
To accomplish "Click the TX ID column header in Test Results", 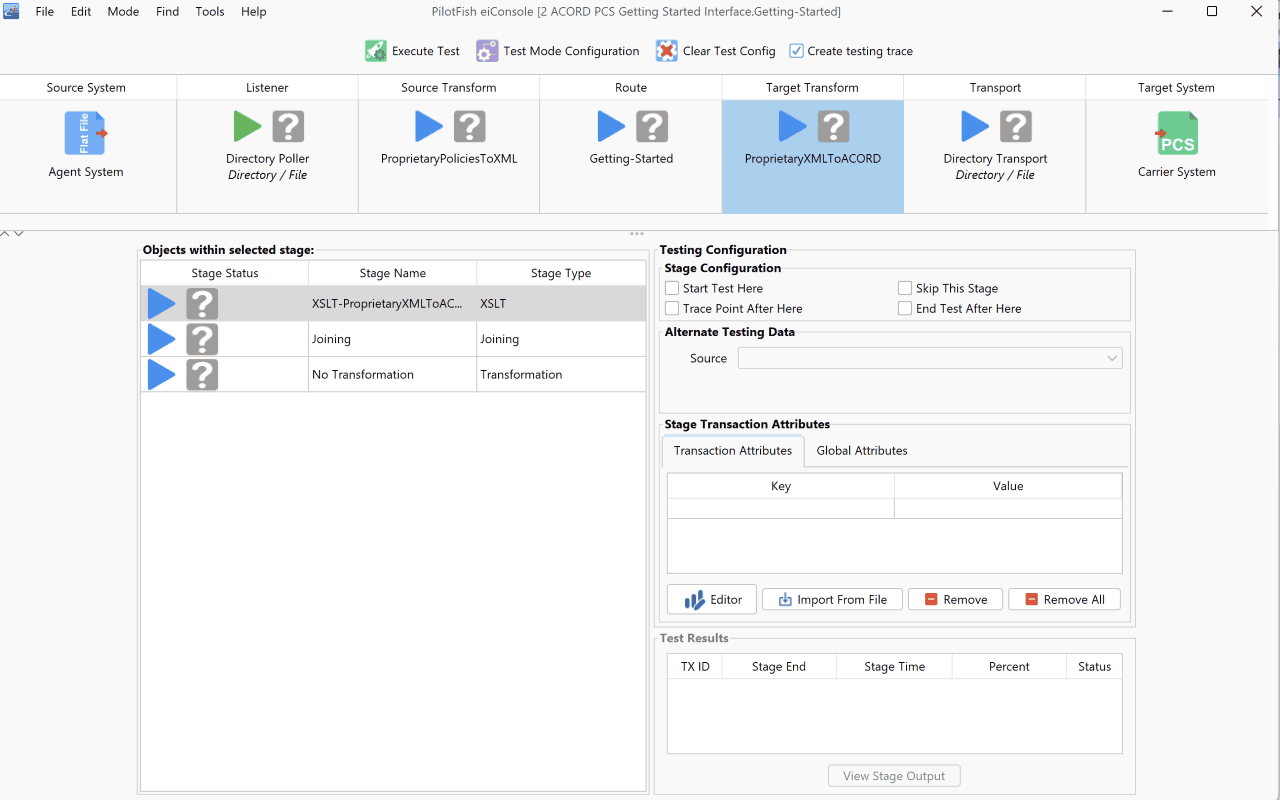I will 695,667.
